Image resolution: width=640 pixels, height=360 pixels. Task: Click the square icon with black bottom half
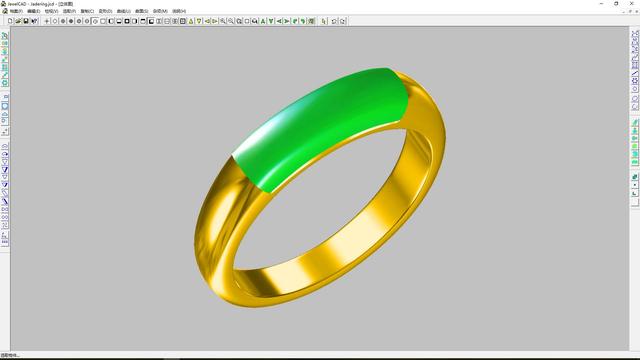point(119,21)
